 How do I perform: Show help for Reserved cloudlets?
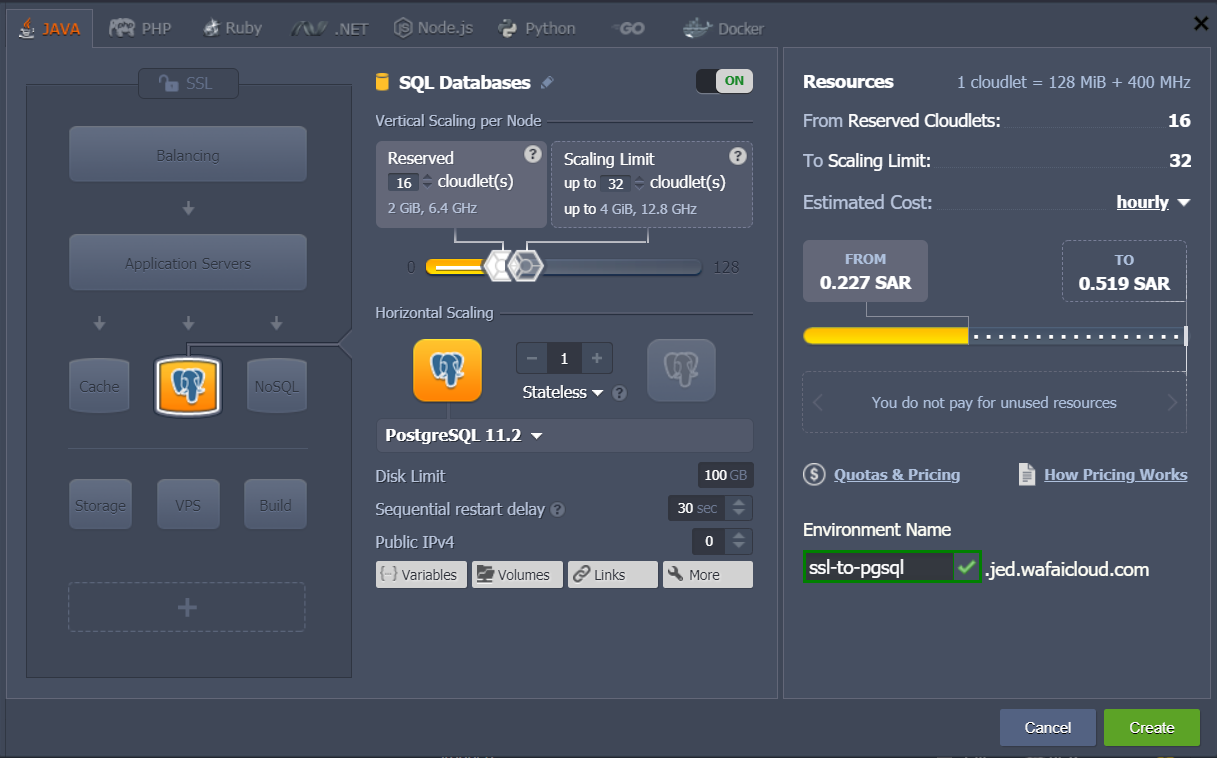[x=533, y=154]
